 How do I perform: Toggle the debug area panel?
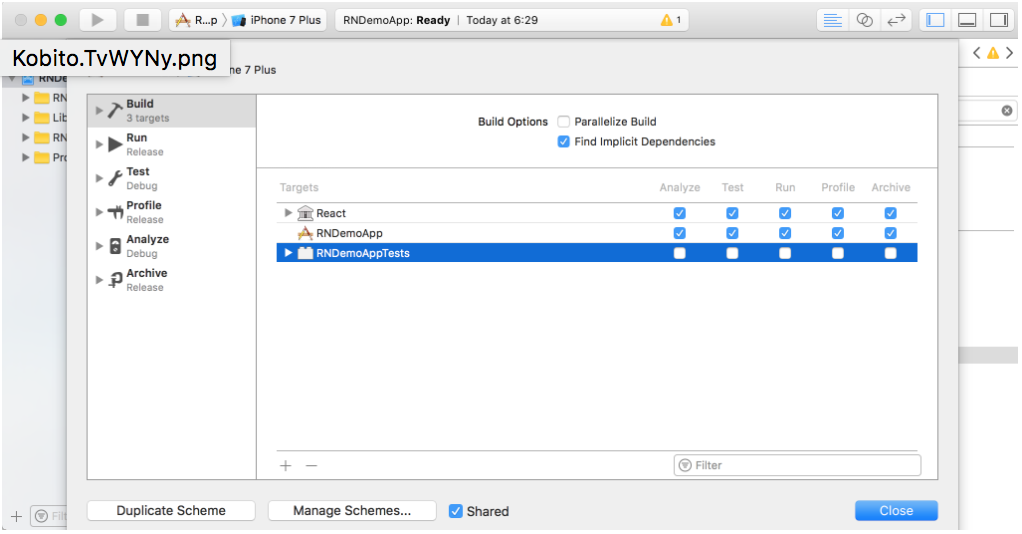pos(967,20)
